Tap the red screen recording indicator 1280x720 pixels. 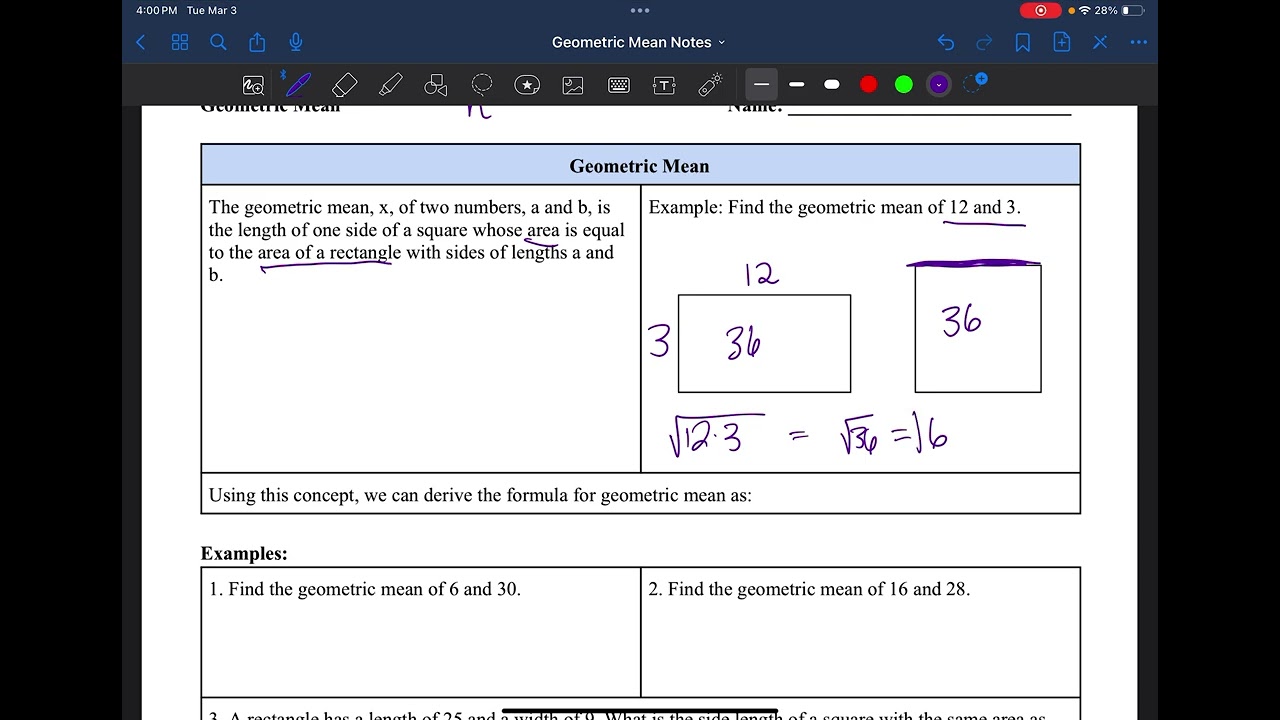1041,10
